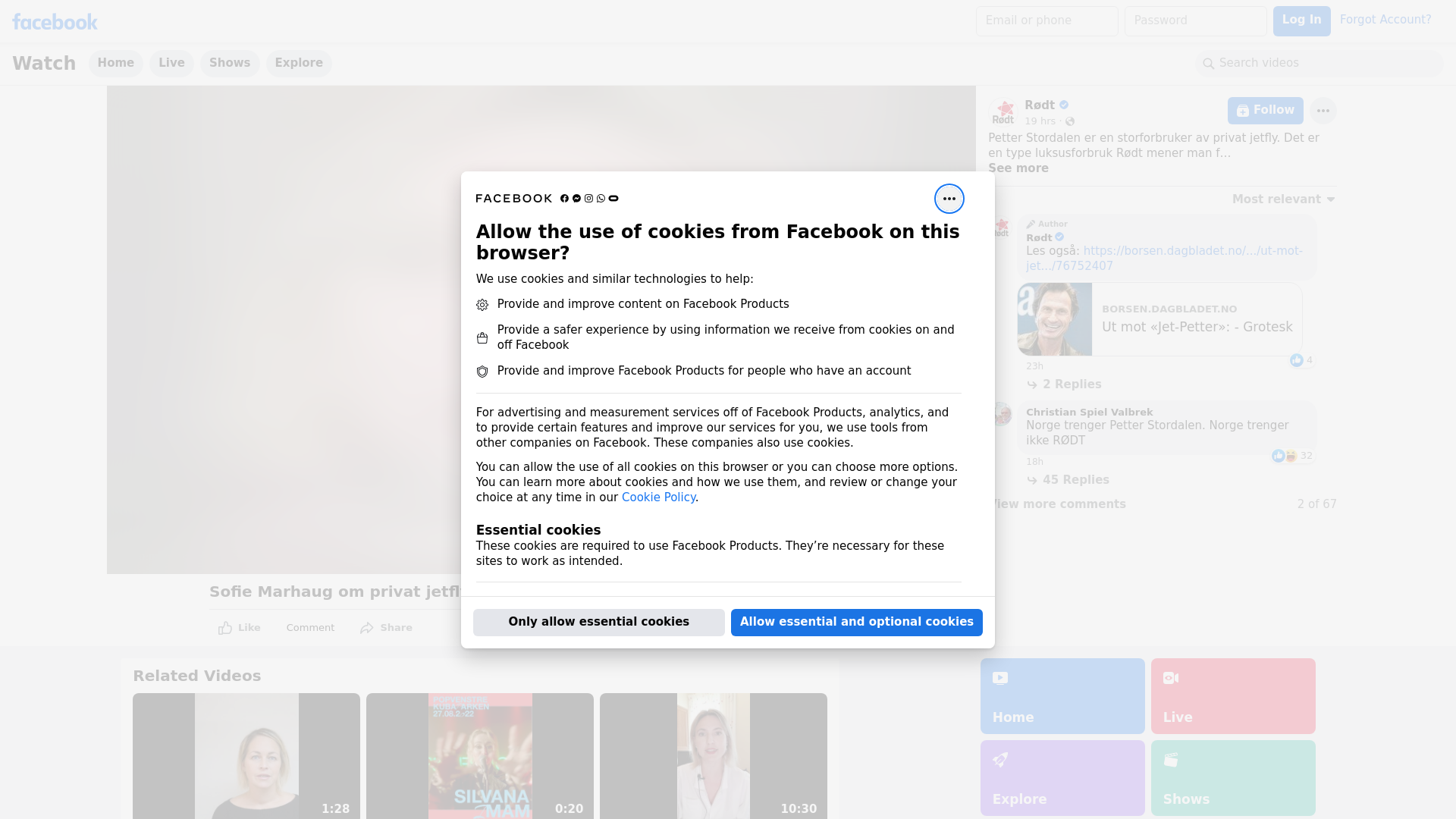Open the Rødt page avatar
The width and height of the screenshot is (1456, 819).
click(x=1003, y=112)
